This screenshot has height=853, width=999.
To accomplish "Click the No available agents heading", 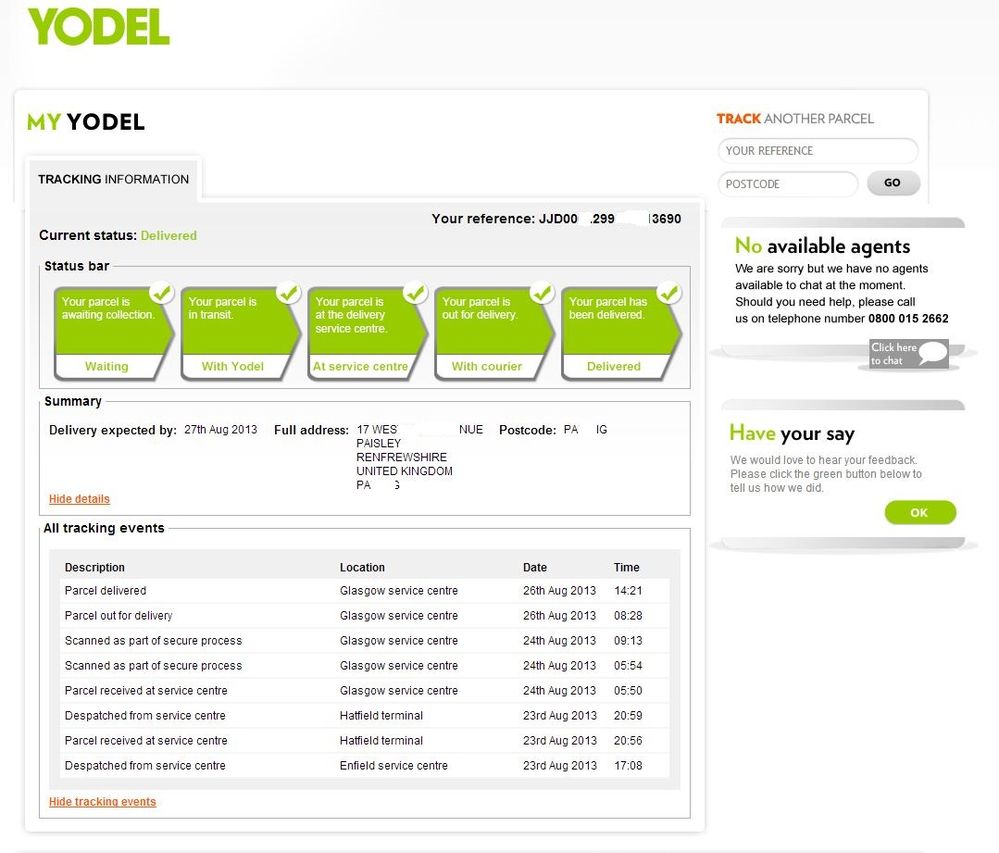I will (x=823, y=246).
